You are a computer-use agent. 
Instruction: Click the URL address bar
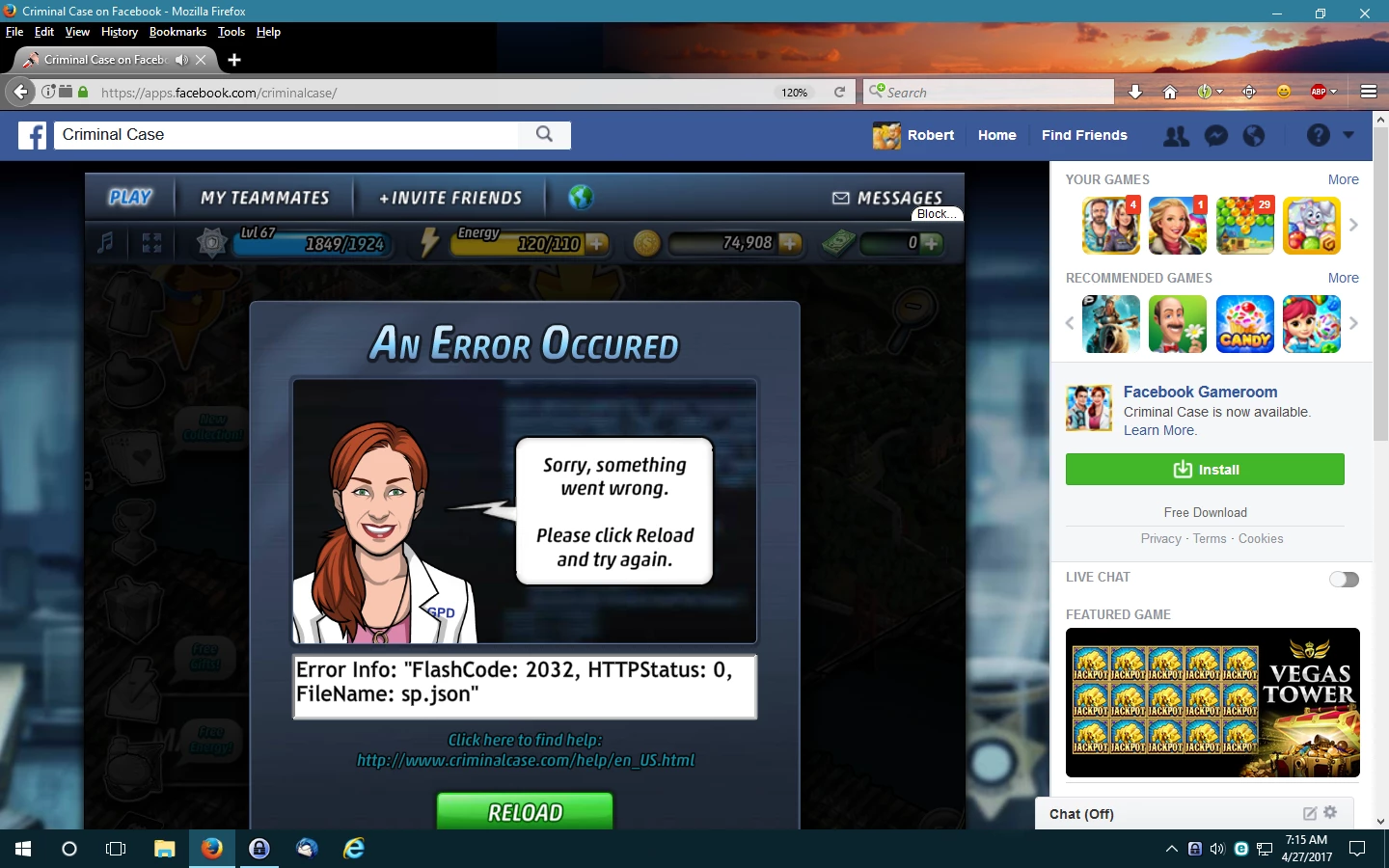[434, 93]
